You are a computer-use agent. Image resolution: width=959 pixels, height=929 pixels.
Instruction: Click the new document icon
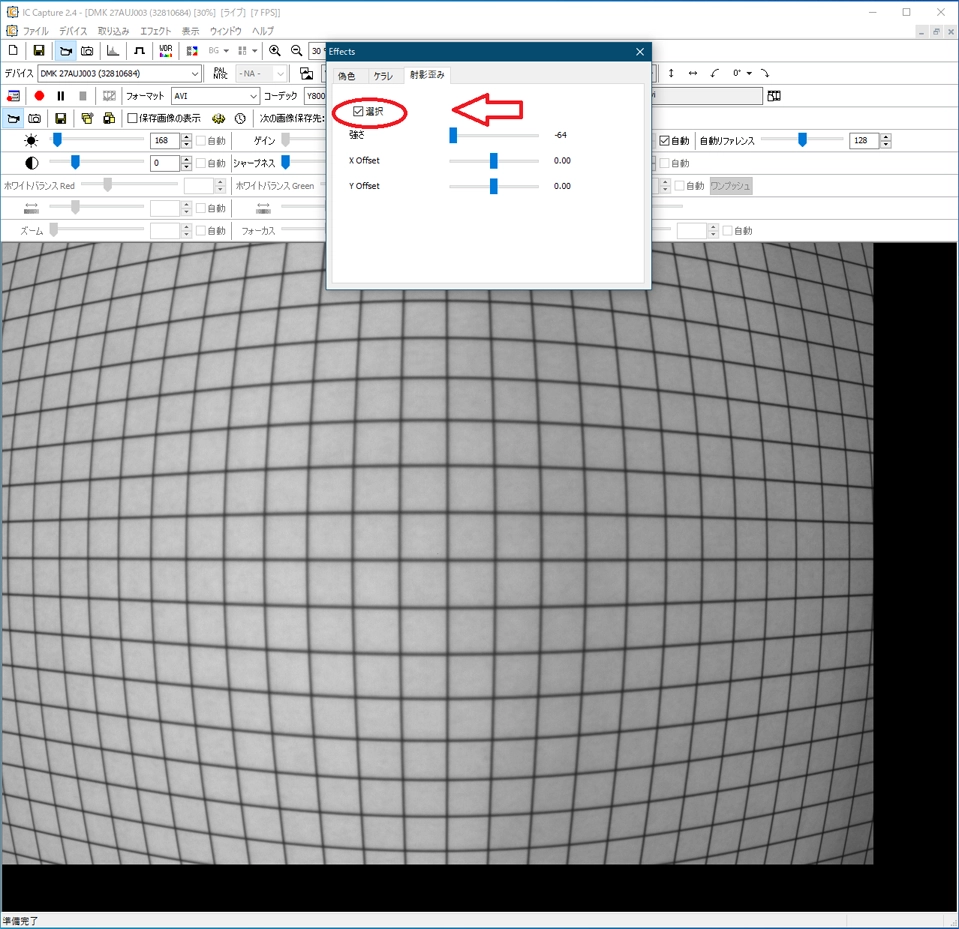pyautogui.click(x=13, y=51)
